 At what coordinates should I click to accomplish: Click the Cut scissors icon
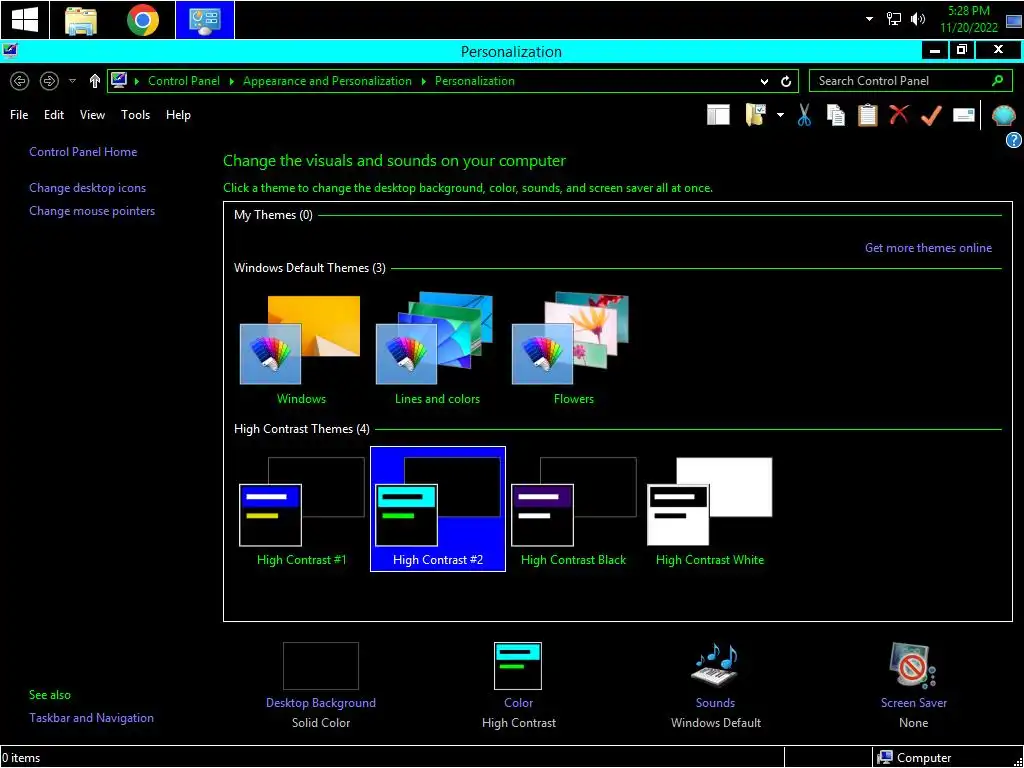click(804, 116)
